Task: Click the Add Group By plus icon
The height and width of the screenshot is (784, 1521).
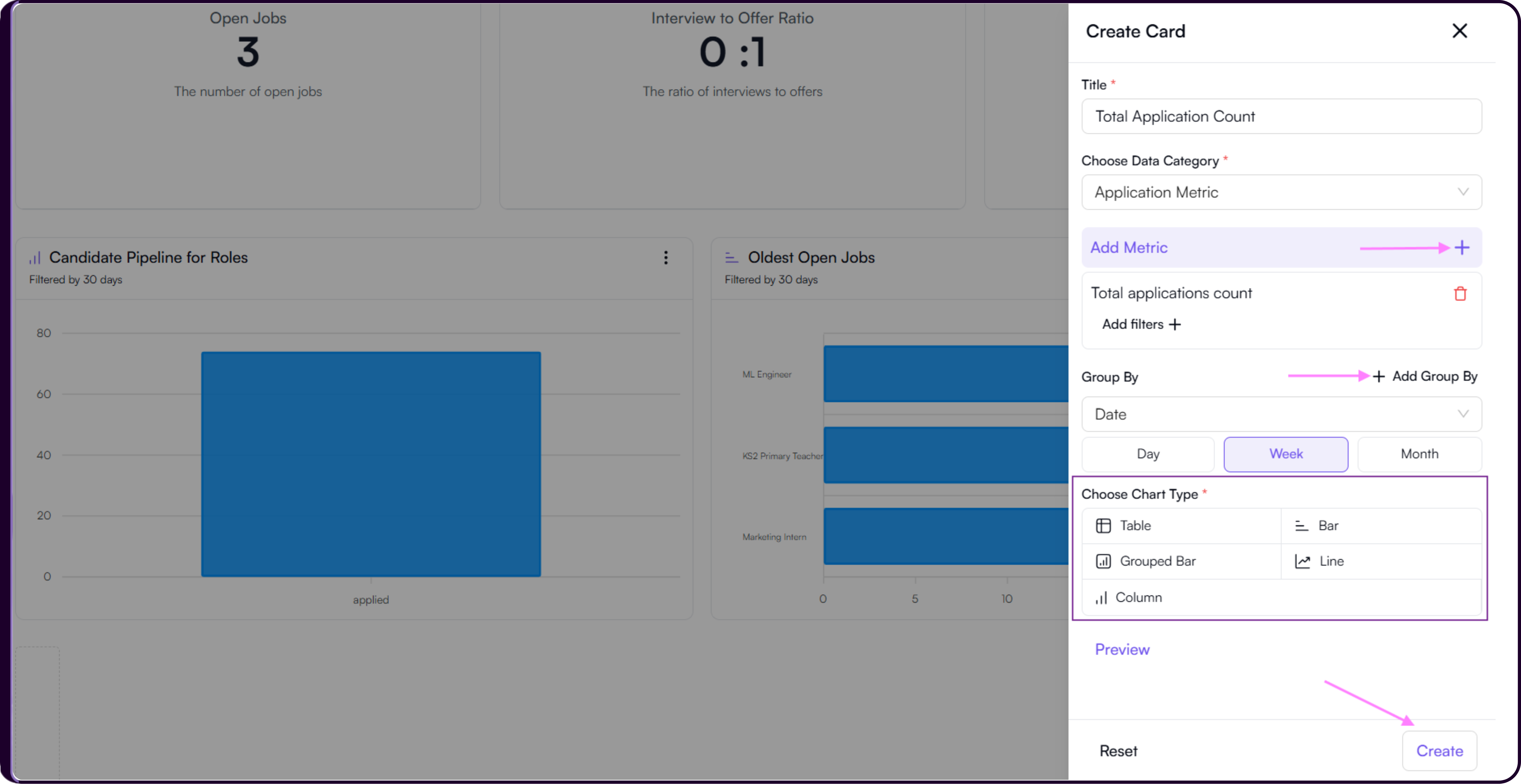Action: [1379, 376]
